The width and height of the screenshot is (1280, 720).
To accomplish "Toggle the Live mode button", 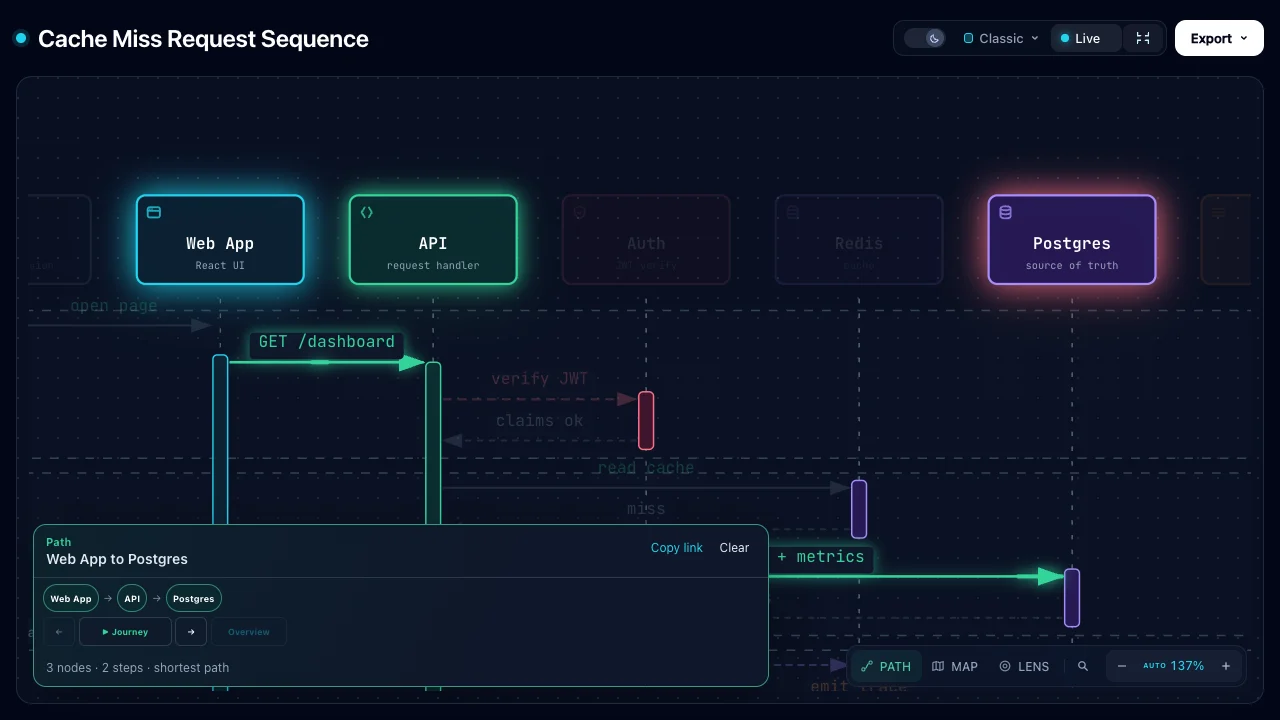I will click(x=1085, y=39).
